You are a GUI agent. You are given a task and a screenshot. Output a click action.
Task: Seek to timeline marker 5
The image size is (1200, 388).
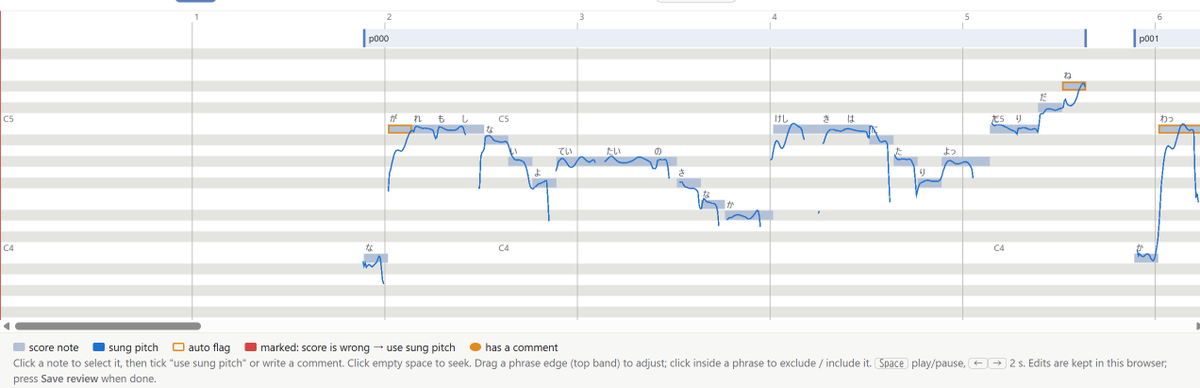[966, 17]
